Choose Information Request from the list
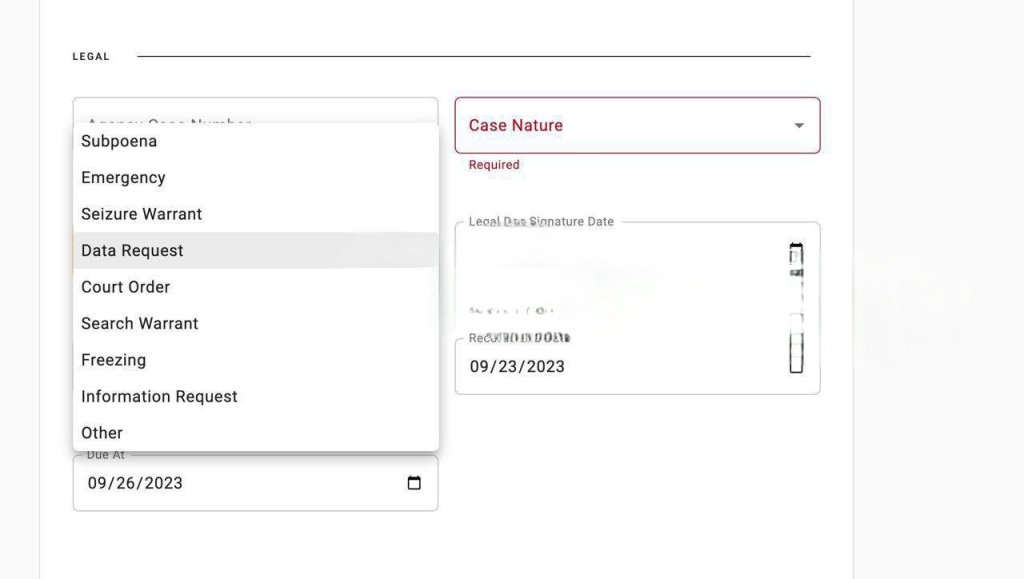Viewport: 1024px width, 579px height. click(x=159, y=397)
